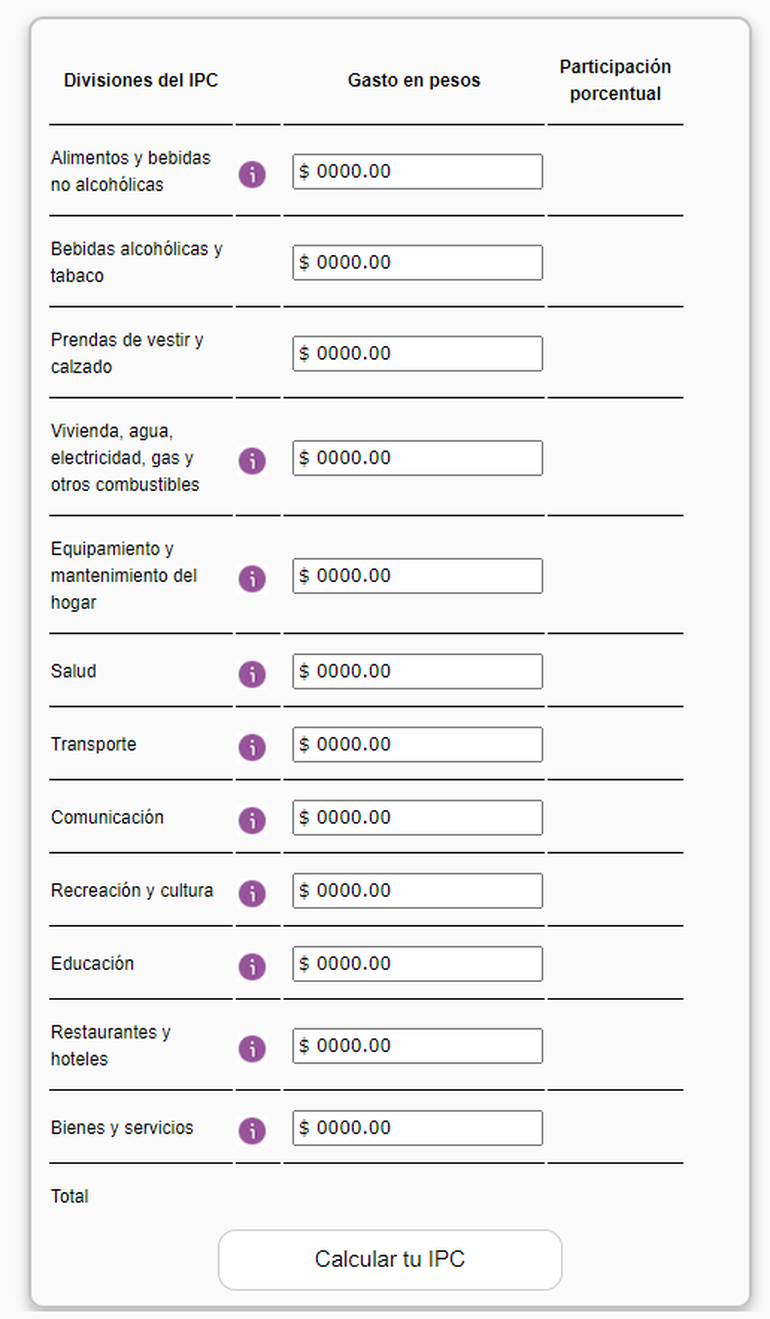The image size is (770, 1319).
Task: Select Prendas de vestir y calzado input
Action: click(x=418, y=354)
